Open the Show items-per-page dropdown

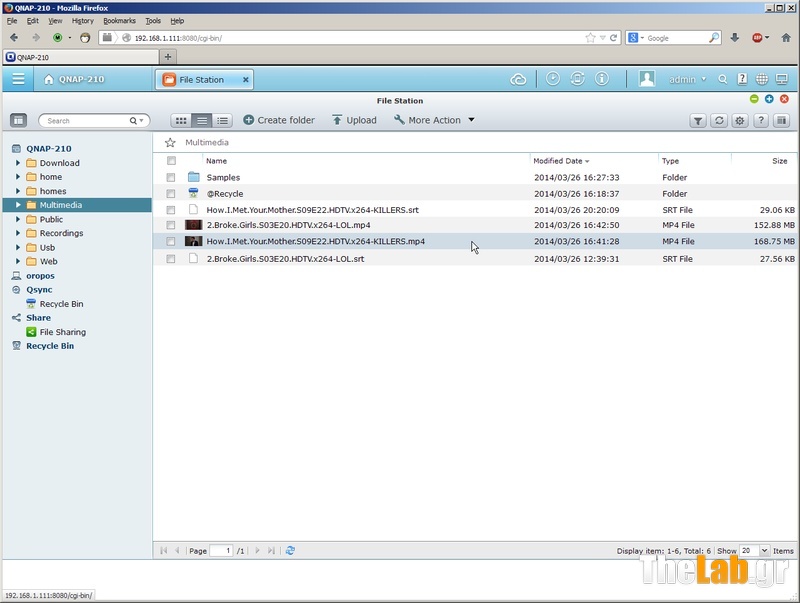[764, 550]
